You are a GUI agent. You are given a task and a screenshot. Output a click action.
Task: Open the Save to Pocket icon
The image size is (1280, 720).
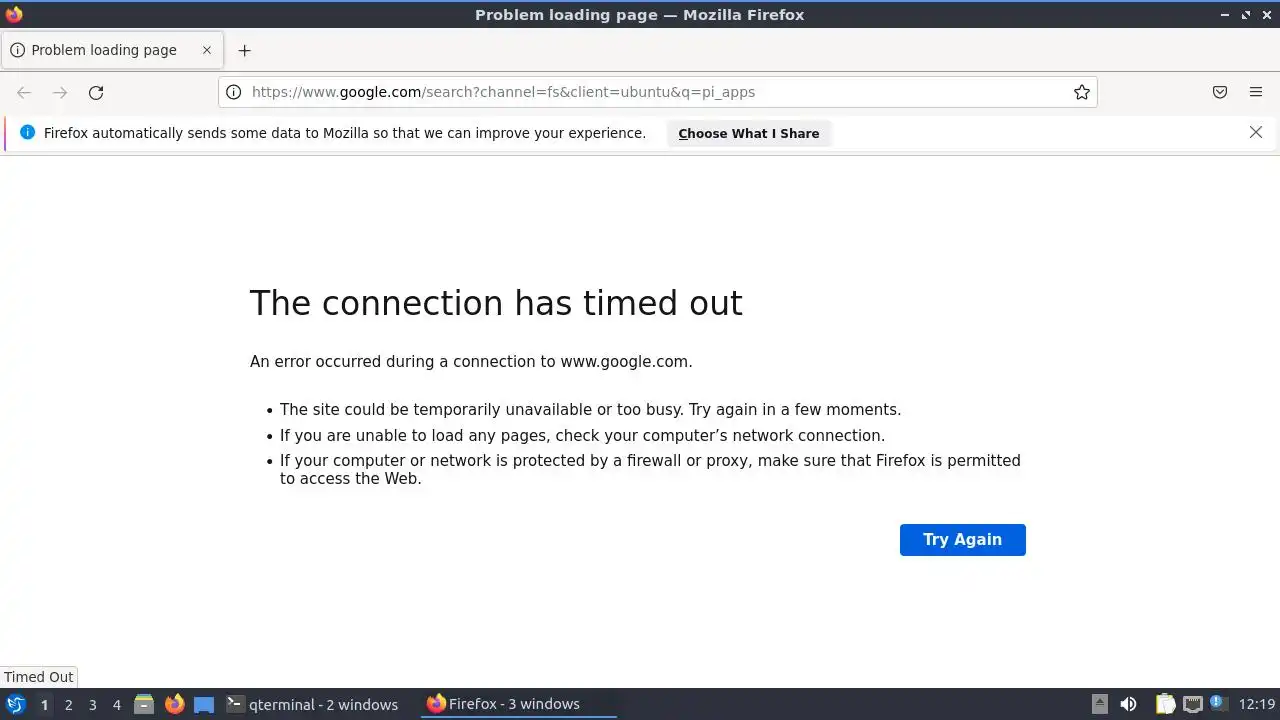coord(1220,92)
